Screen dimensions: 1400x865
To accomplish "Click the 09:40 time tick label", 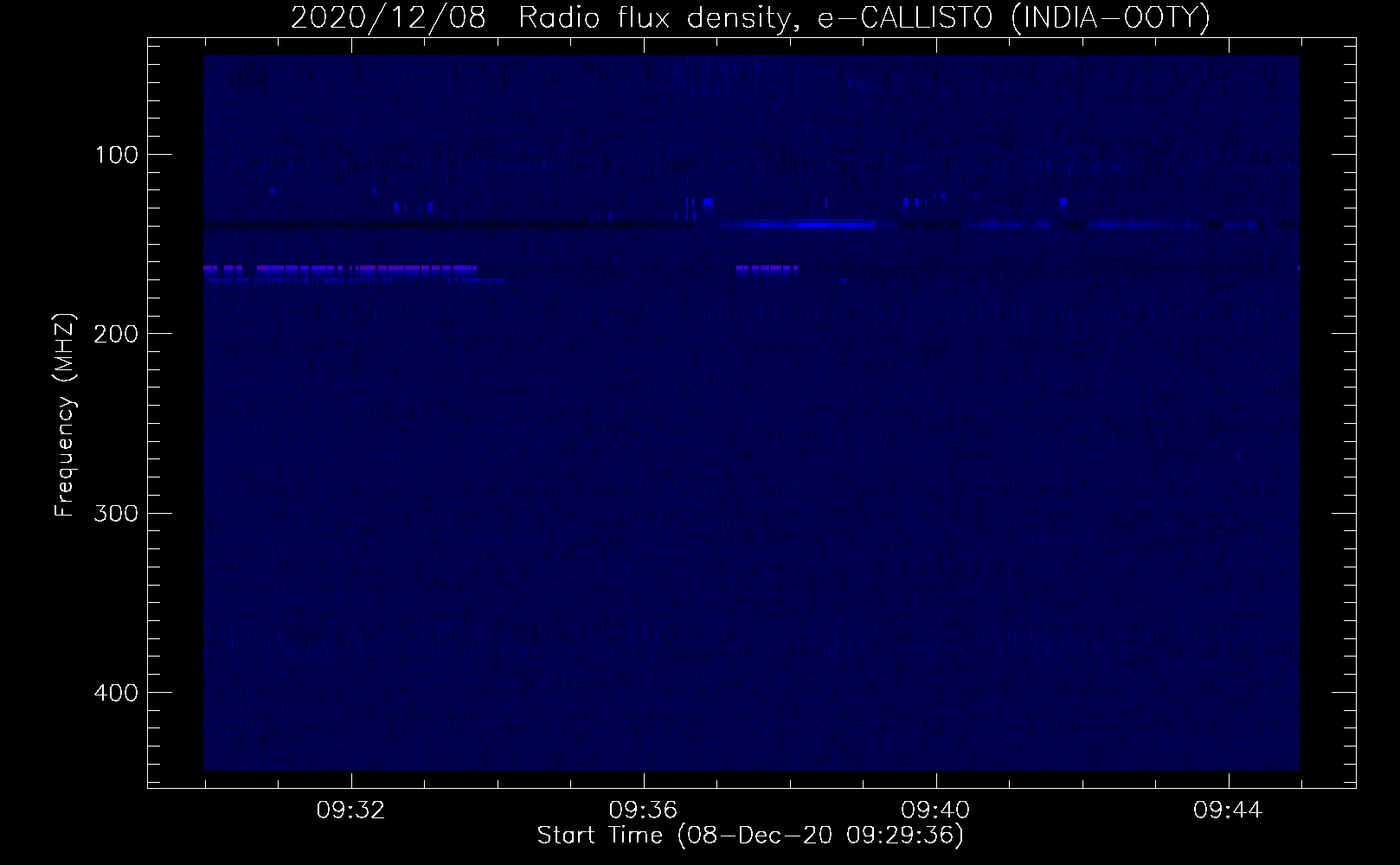I will (x=935, y=811).
